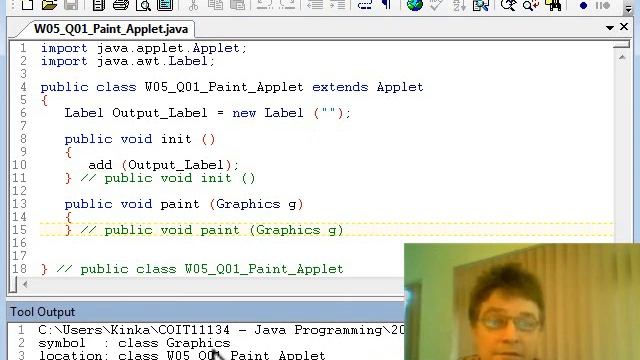Click the split box above the vertical scrollbar
The height and width of the screenshot is (360, 640).
tap(622, 44)
